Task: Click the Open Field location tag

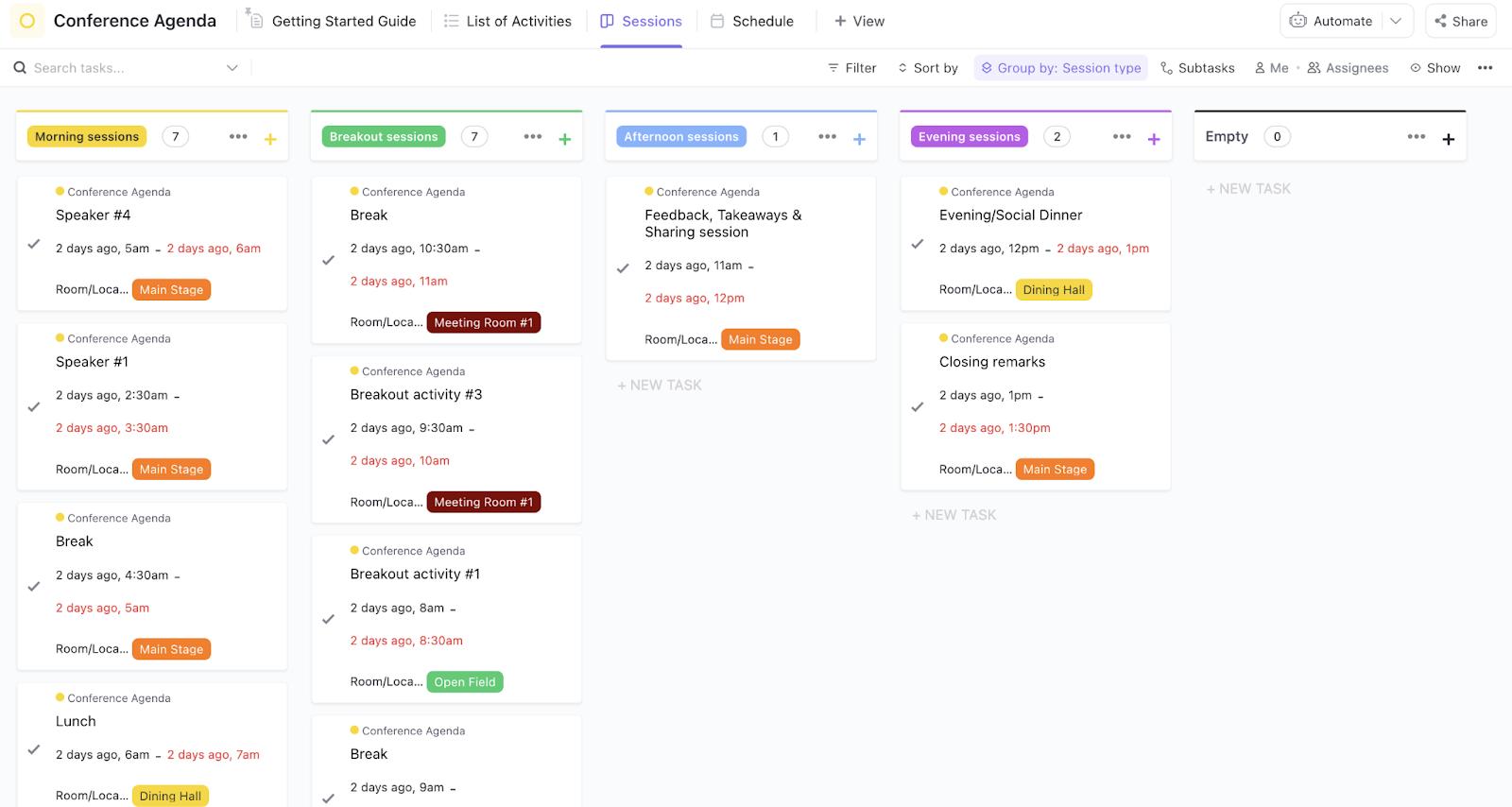Action: click(465, 682)
